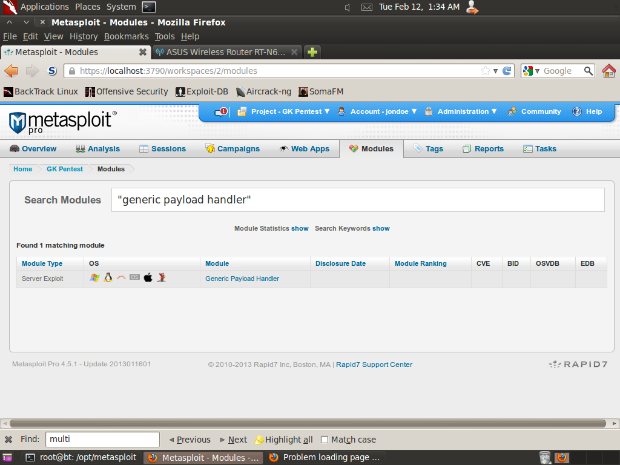Click the Firefox back arrow button

point(11,71)
